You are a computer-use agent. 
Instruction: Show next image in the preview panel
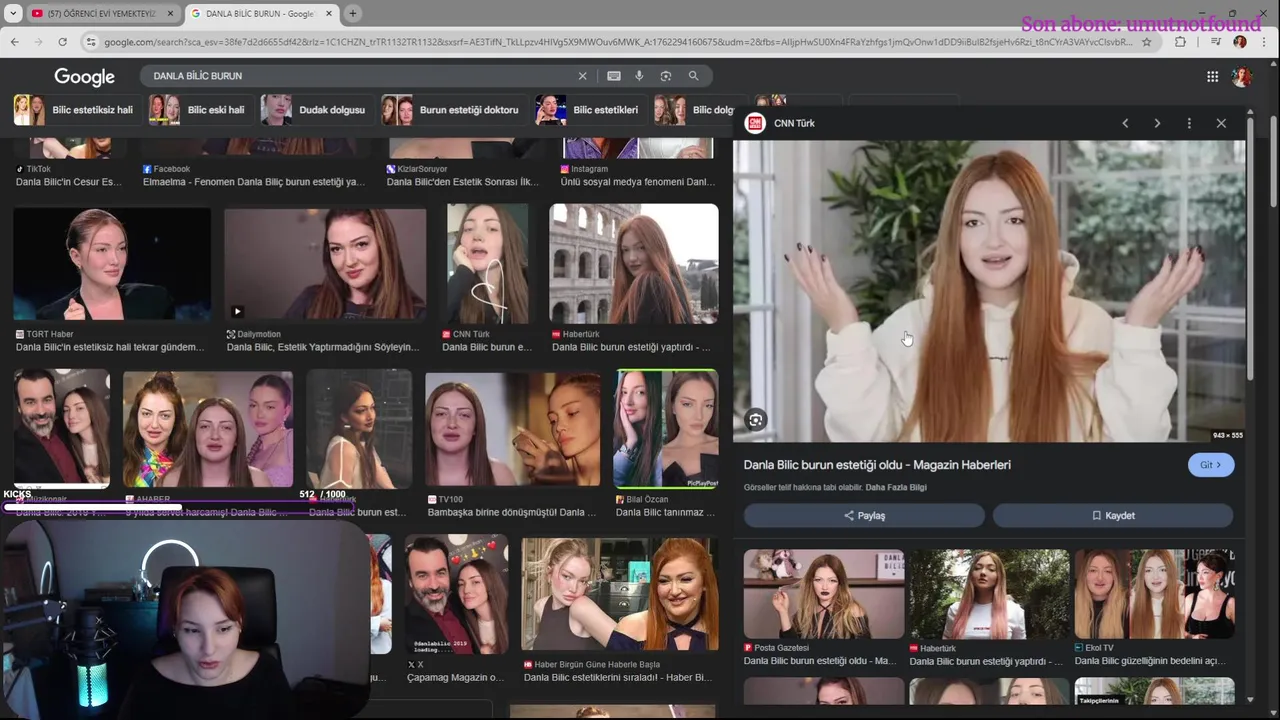(x=1157, y=123)
